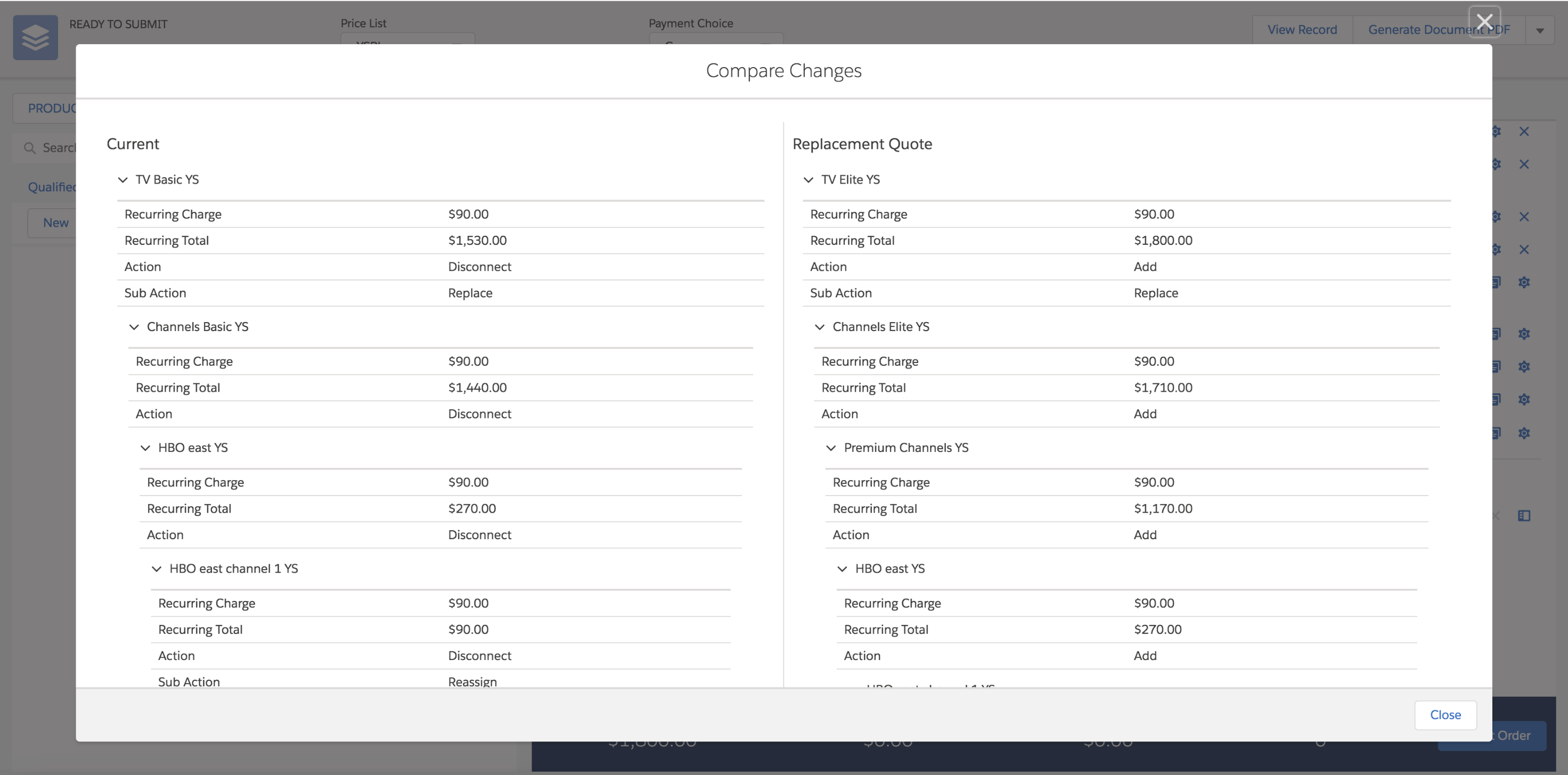1568x775 pixels.
Task: Click the $1,800.00 recurring total value
Action: pyautogui.click(x=1163, y=240)
